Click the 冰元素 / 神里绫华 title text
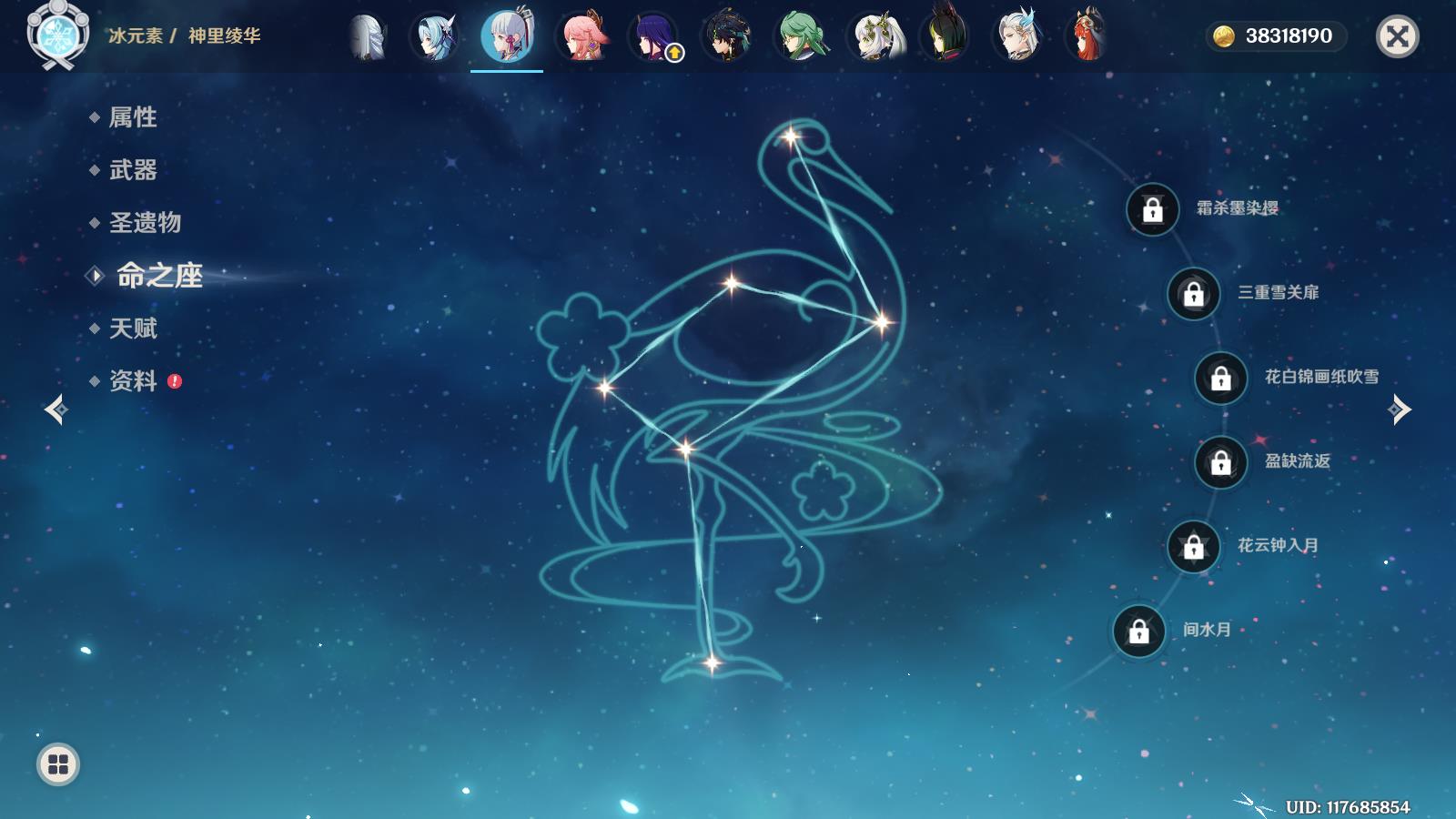This screenshot has width=1456, height=819. 185,36
